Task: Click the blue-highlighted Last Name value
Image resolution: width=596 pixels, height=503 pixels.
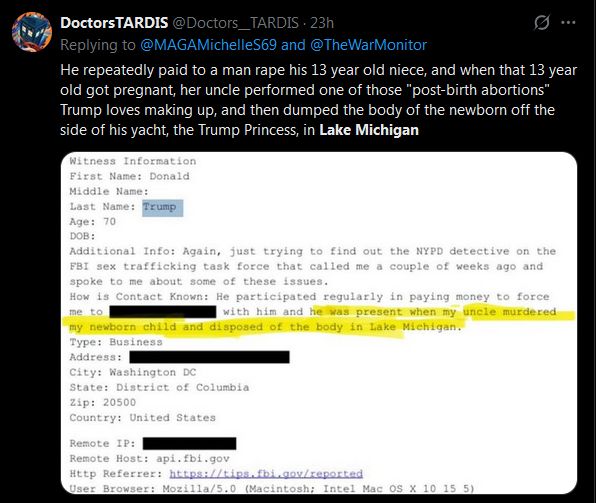Action: click(x=162, y=208)
